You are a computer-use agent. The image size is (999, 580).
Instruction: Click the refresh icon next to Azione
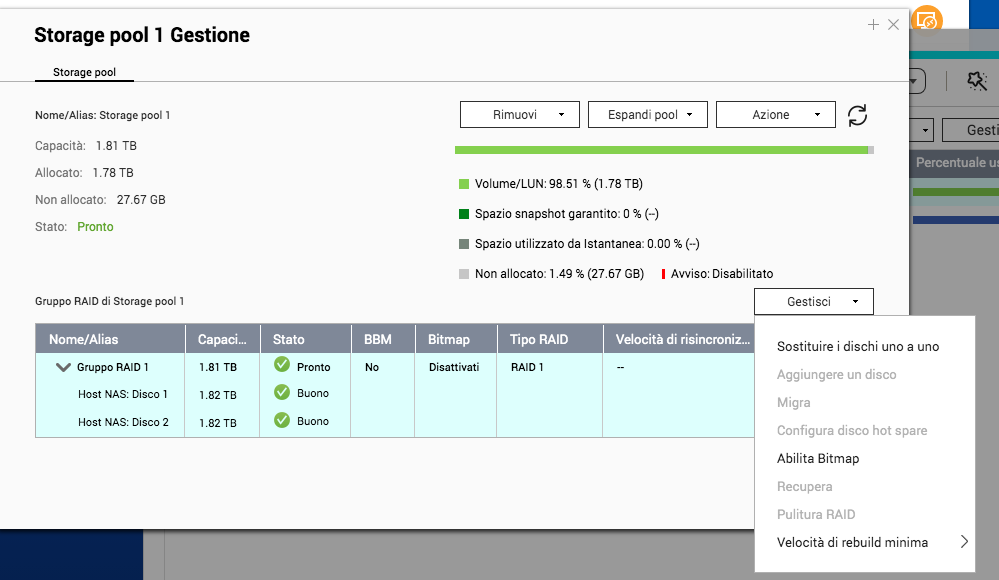pyautogui.click(x=857, y=115)
